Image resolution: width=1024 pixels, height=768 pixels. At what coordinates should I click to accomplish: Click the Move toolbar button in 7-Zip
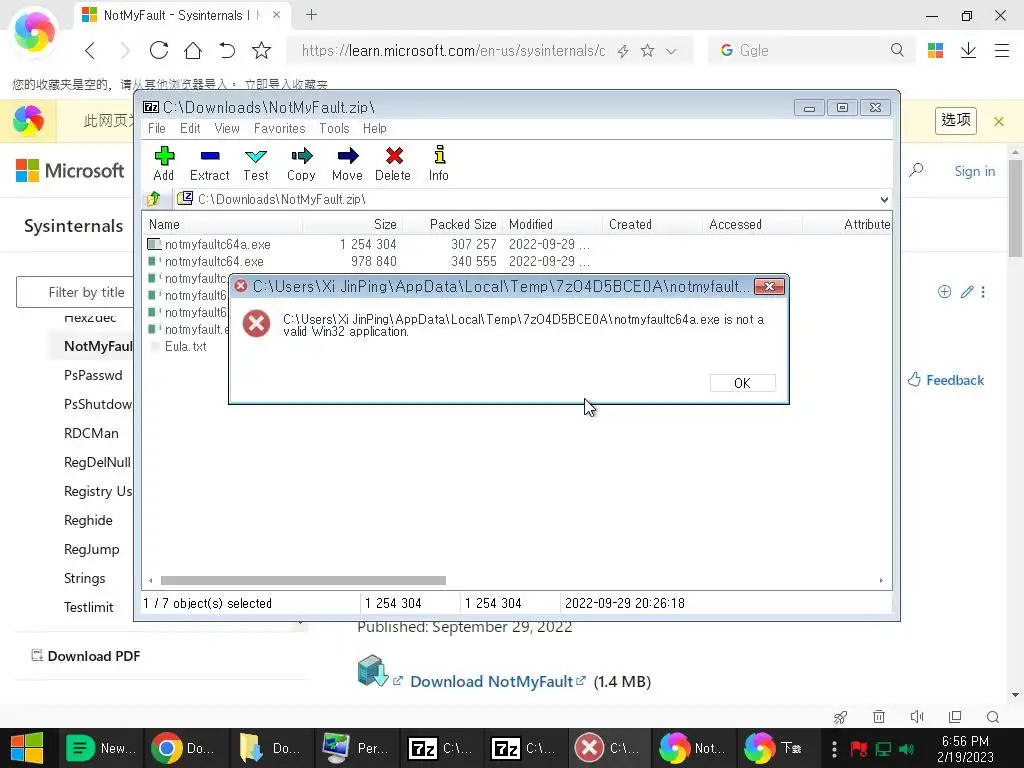(x=347, y=164)
